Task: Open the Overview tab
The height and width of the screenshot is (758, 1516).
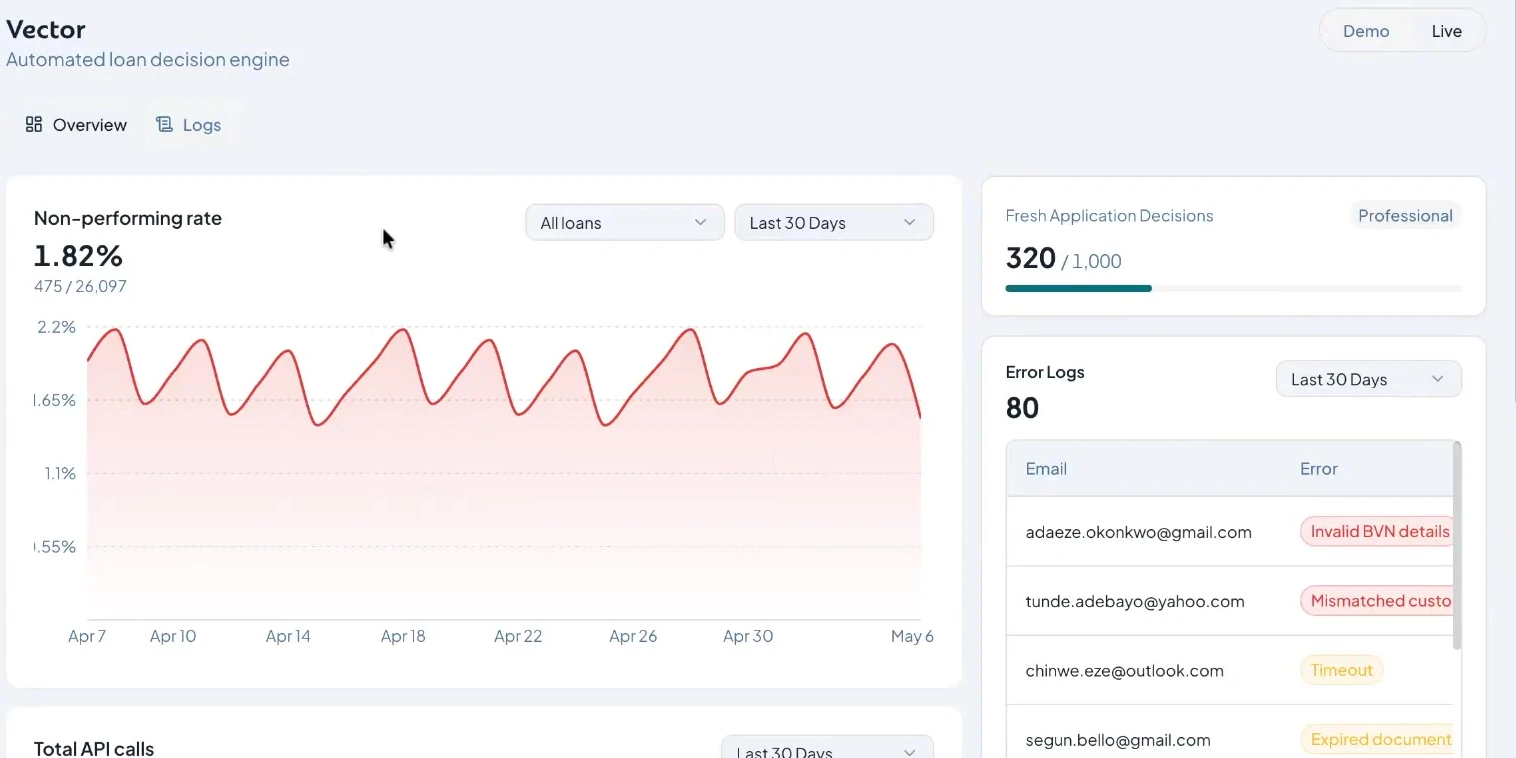Action: point(76,125)
